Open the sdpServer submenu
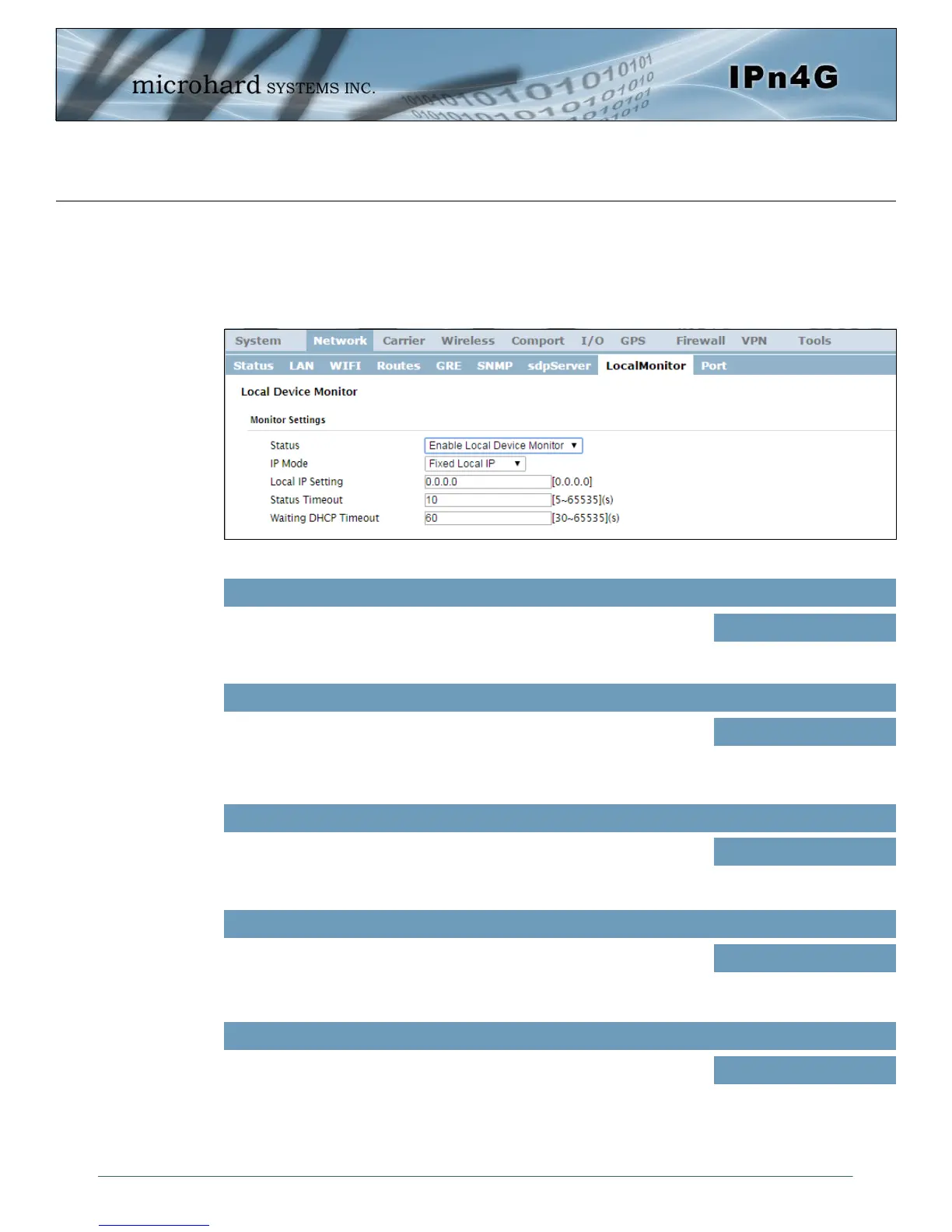 [x=559, y=366]
